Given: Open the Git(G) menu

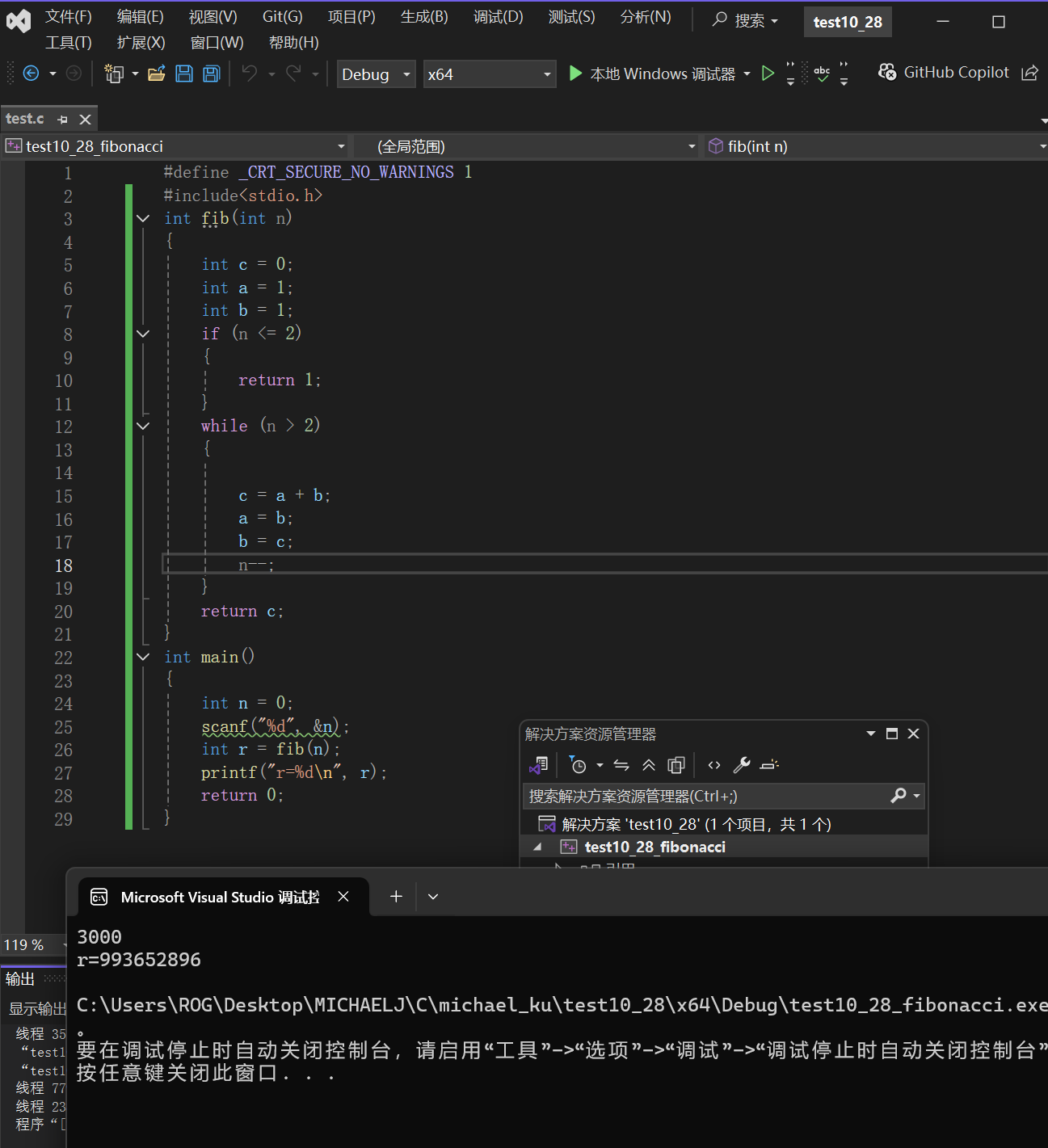Looking at the screenshot, I should tap(283, 17).
